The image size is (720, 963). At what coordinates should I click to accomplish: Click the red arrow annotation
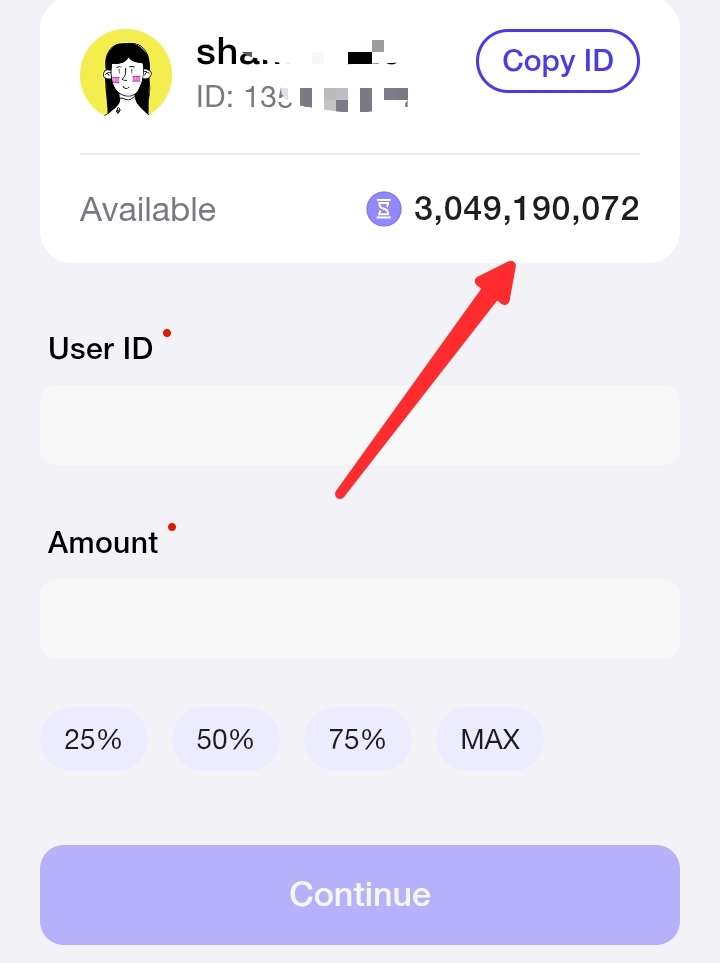(x=426, y=379)
